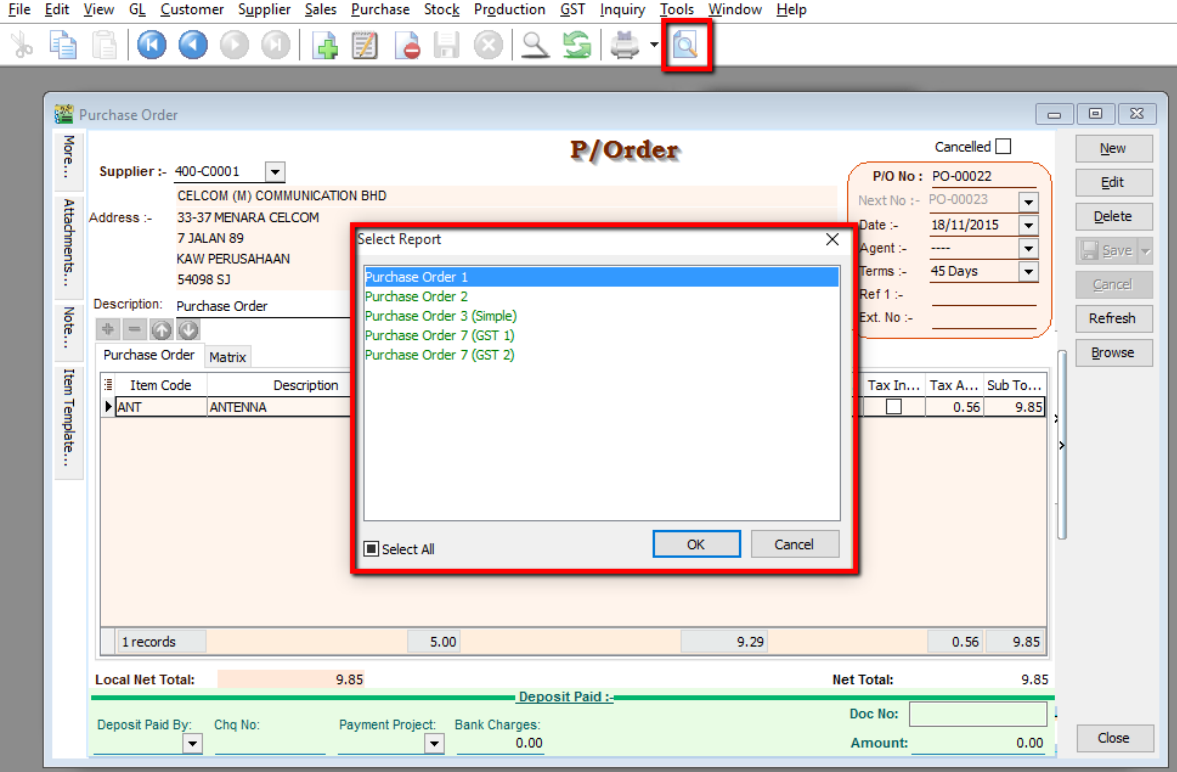The image size is (1177, 772).
Task: Click the edit document pencil icon
Action: pyautogui.click(x=365, y=46)
